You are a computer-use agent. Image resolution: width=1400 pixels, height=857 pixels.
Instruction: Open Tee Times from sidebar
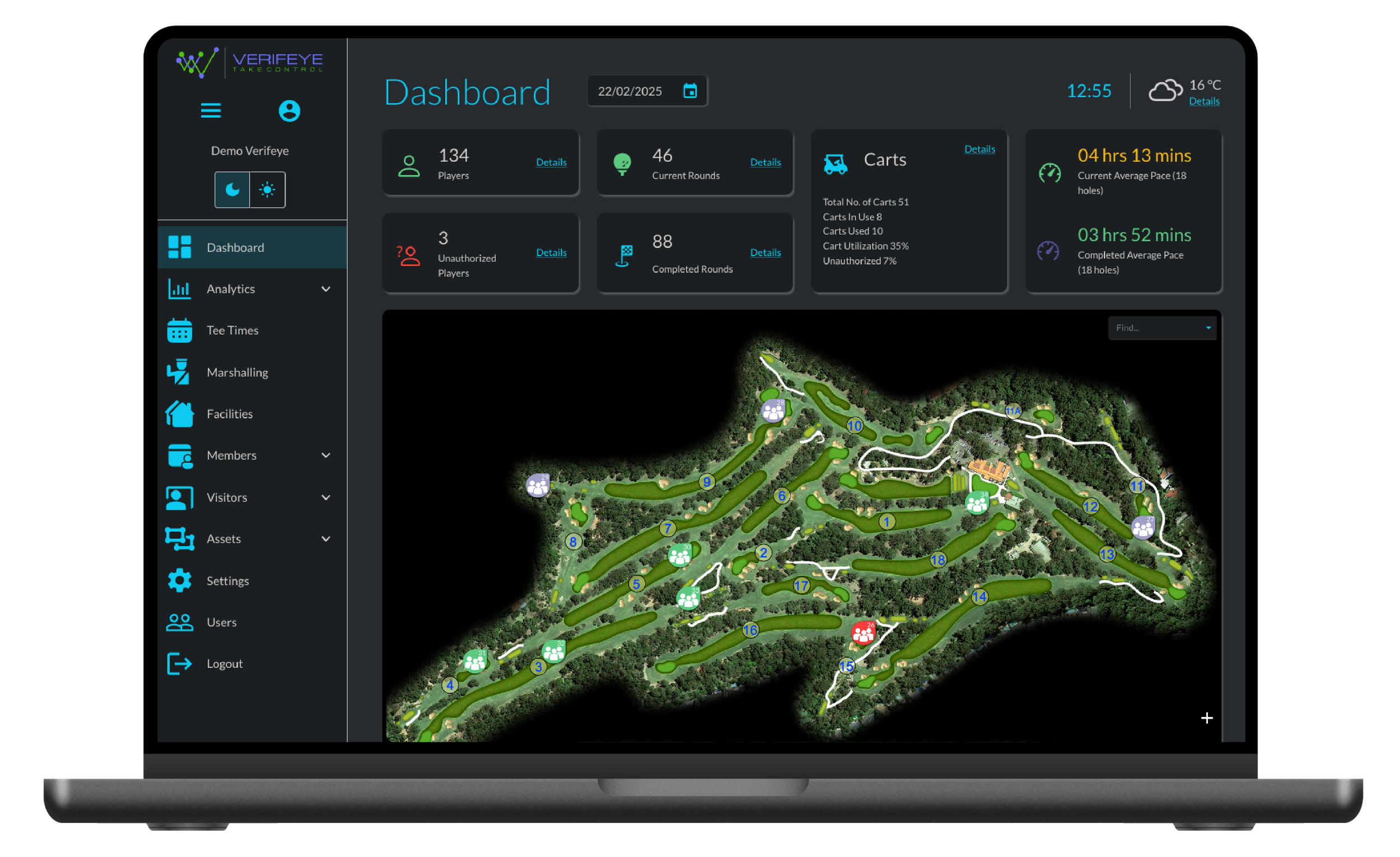[x=232, y=330]
